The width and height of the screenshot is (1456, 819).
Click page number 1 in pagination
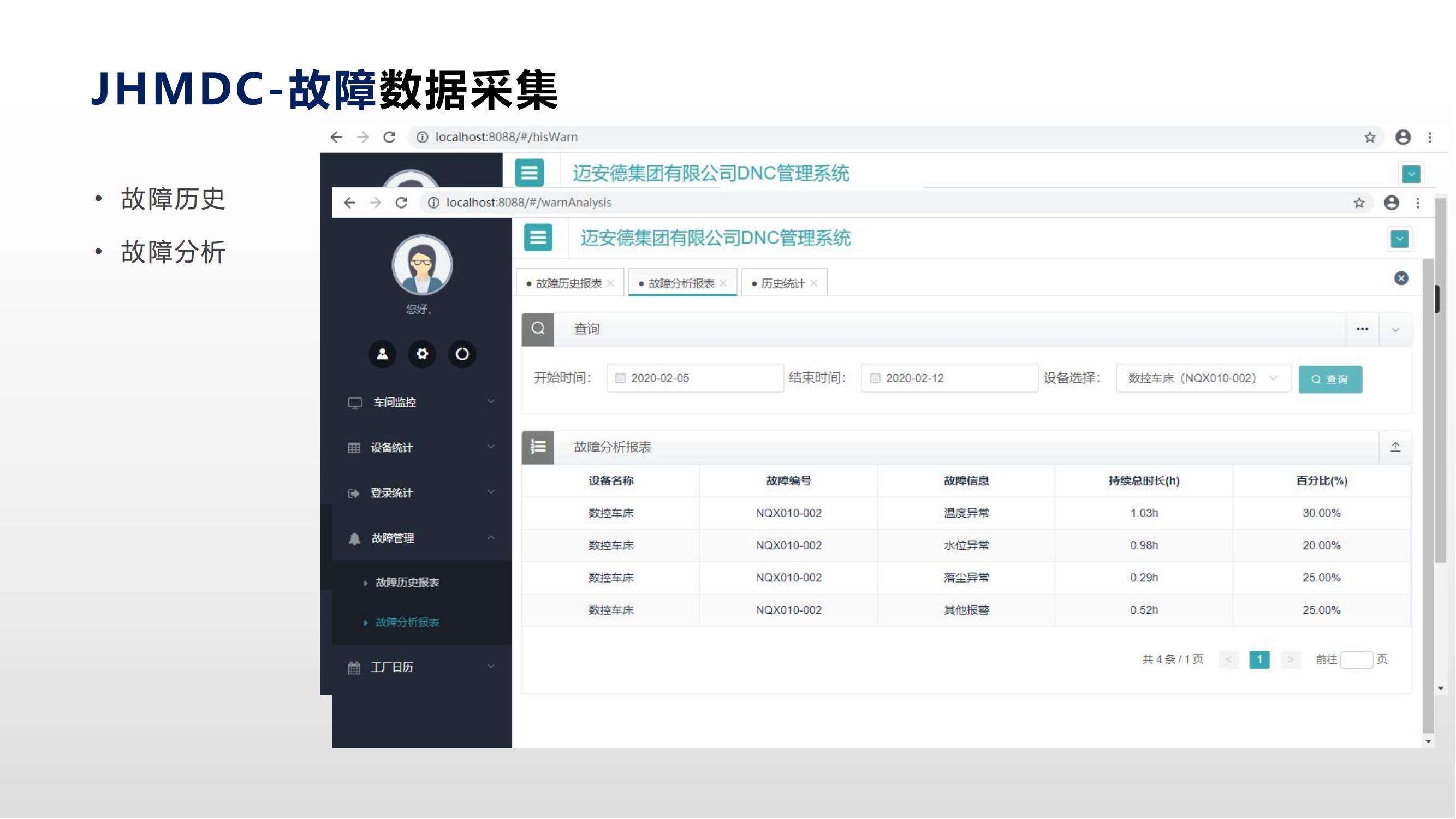1259,660
